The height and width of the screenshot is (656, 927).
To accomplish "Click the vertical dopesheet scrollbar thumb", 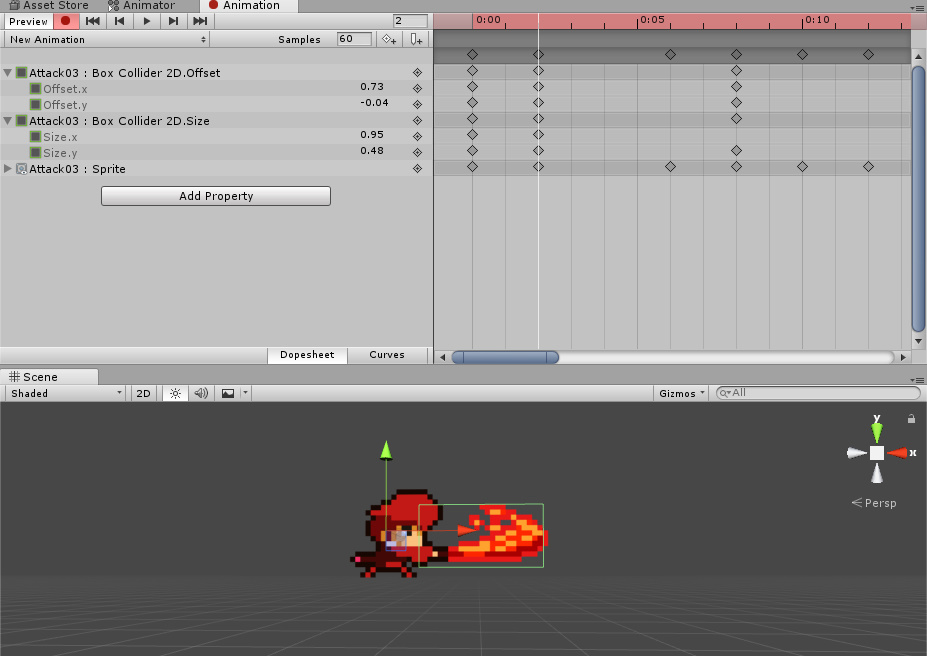I will click(x=918, y=199).
